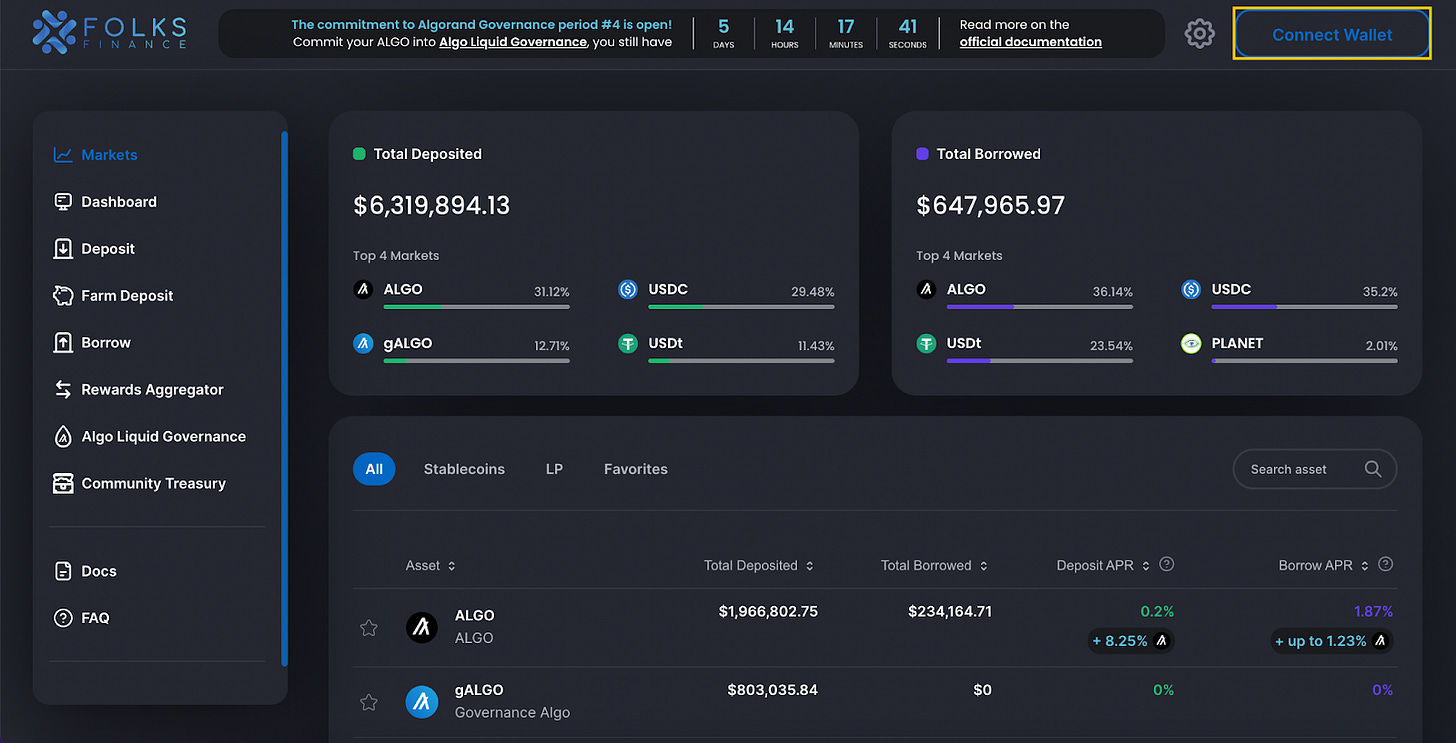Switch to Favorites tab
This screenshot has width=1456, height=743.
(x=636, y=469)
